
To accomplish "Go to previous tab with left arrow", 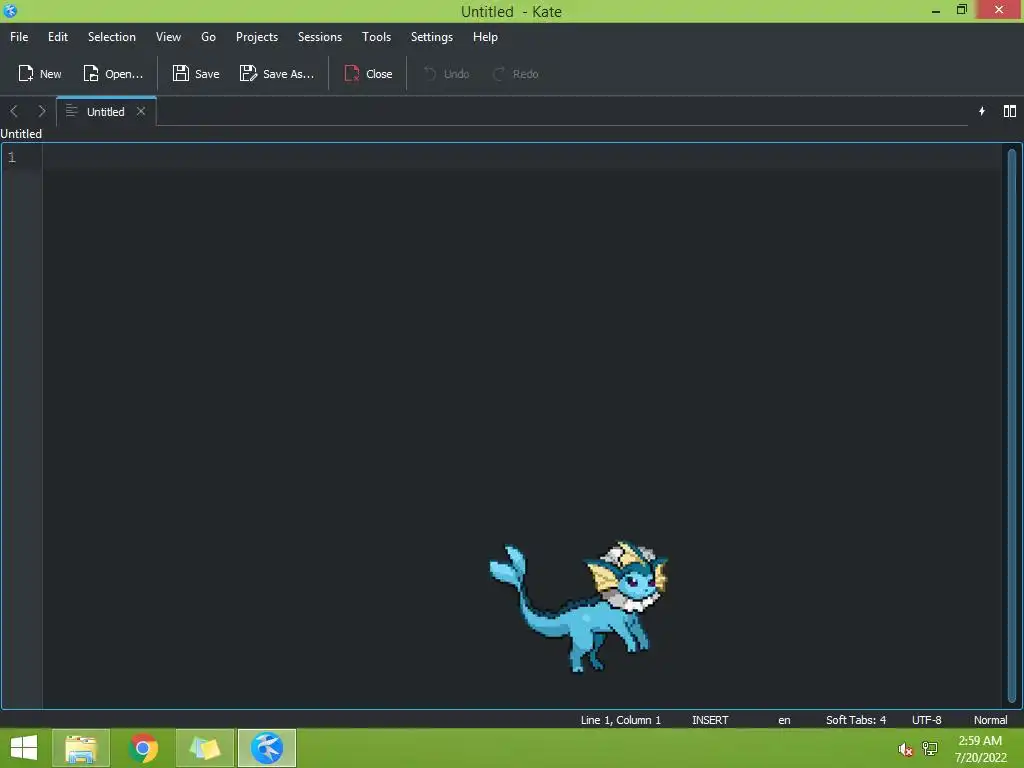I will point(14,111).
